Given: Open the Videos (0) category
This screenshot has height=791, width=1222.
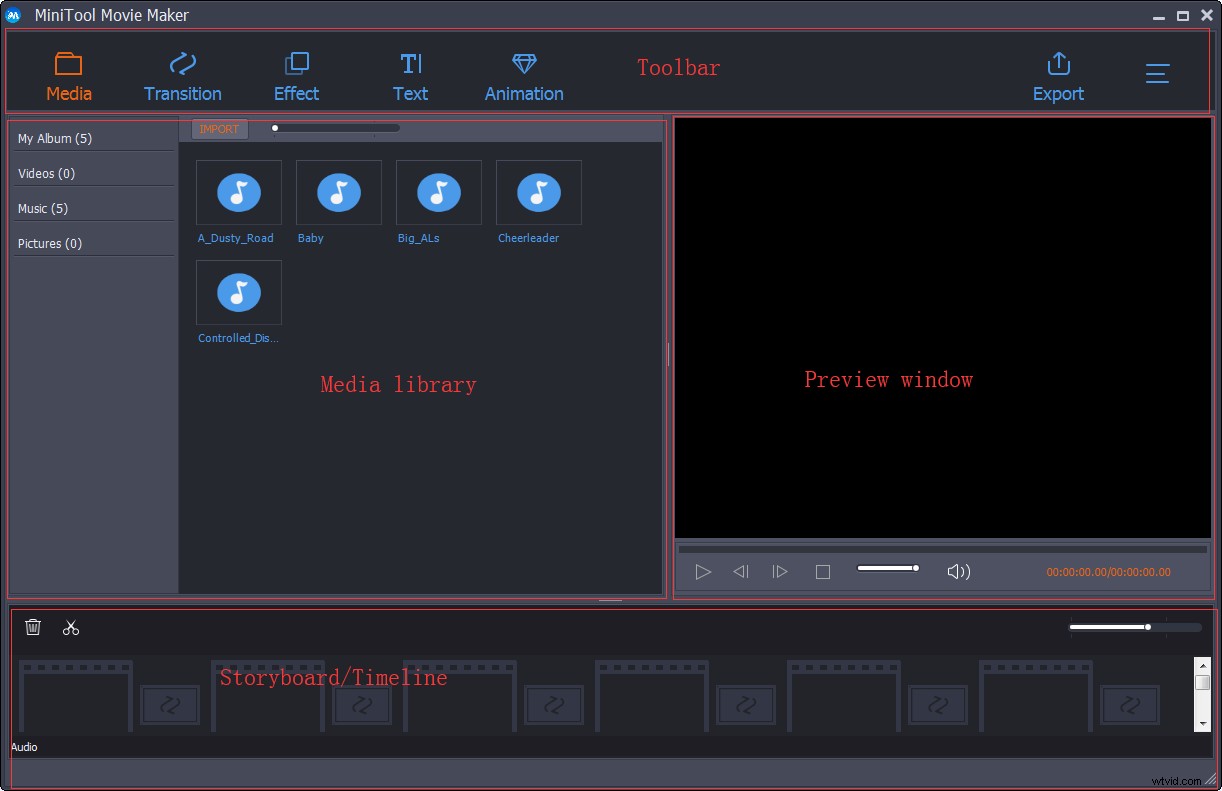Looking at the screenshot, I should coord(46,173).
